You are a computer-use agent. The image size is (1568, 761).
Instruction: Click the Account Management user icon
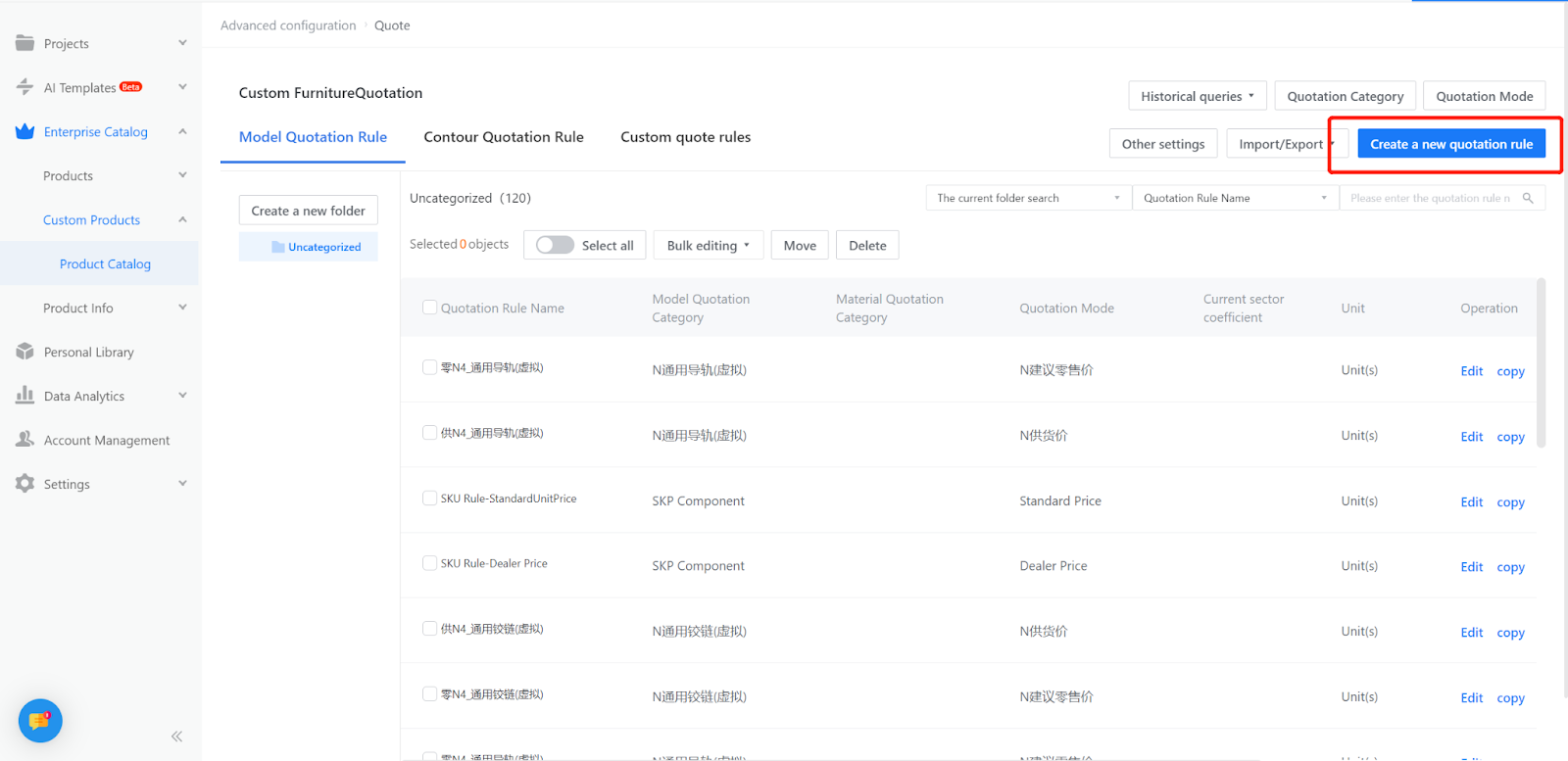[24, 440]
